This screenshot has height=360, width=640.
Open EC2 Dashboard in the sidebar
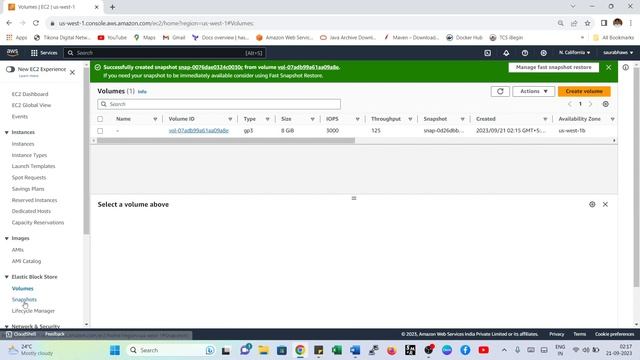[x=30, y=94]
